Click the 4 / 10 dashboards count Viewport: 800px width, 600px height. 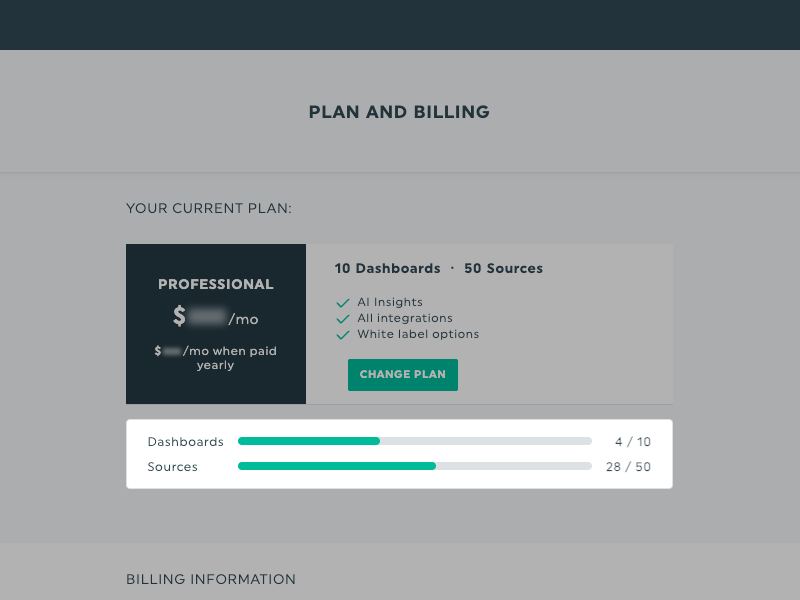coord(633,442)
